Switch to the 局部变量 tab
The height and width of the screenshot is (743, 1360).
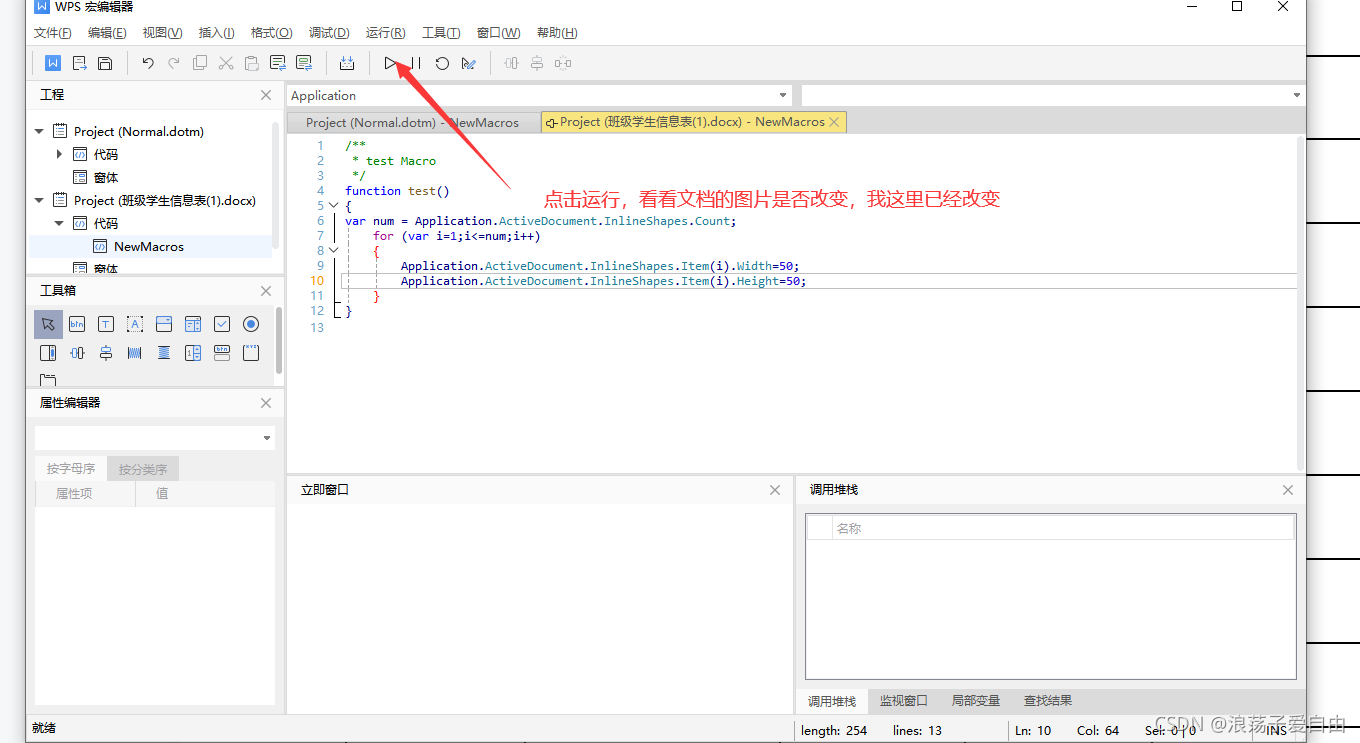click(x=976, y=701)
